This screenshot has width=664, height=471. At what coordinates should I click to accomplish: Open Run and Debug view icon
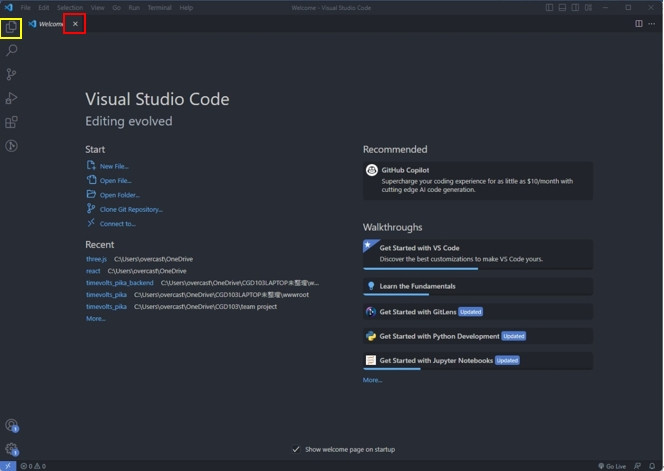coord(12,98)
